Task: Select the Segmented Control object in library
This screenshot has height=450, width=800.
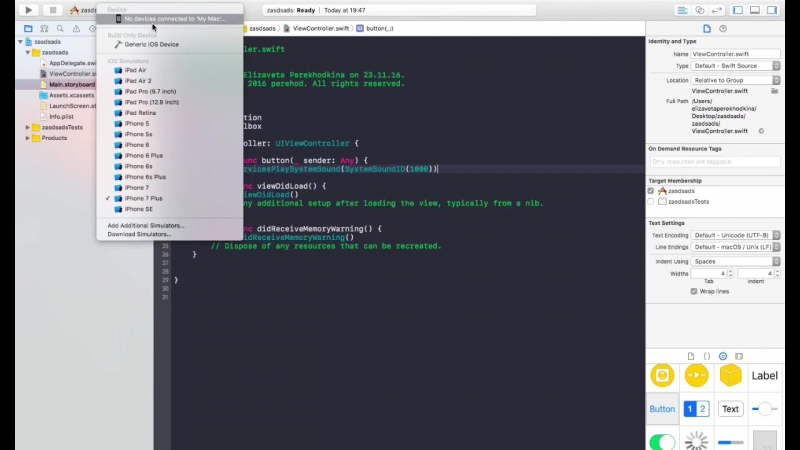Action: [696, 409]
